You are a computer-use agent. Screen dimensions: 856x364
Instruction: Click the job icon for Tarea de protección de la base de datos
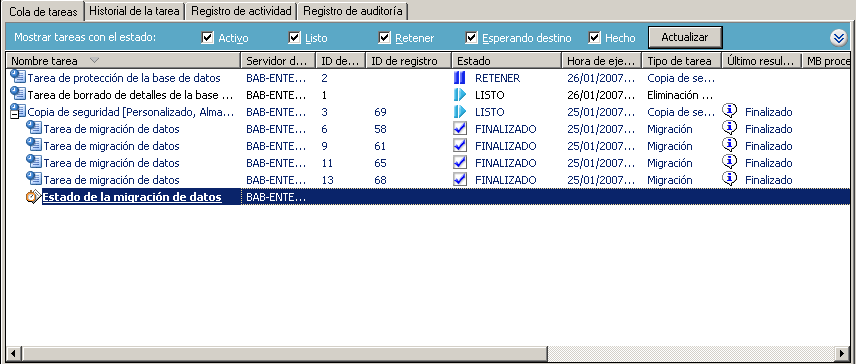pos(19,77)
